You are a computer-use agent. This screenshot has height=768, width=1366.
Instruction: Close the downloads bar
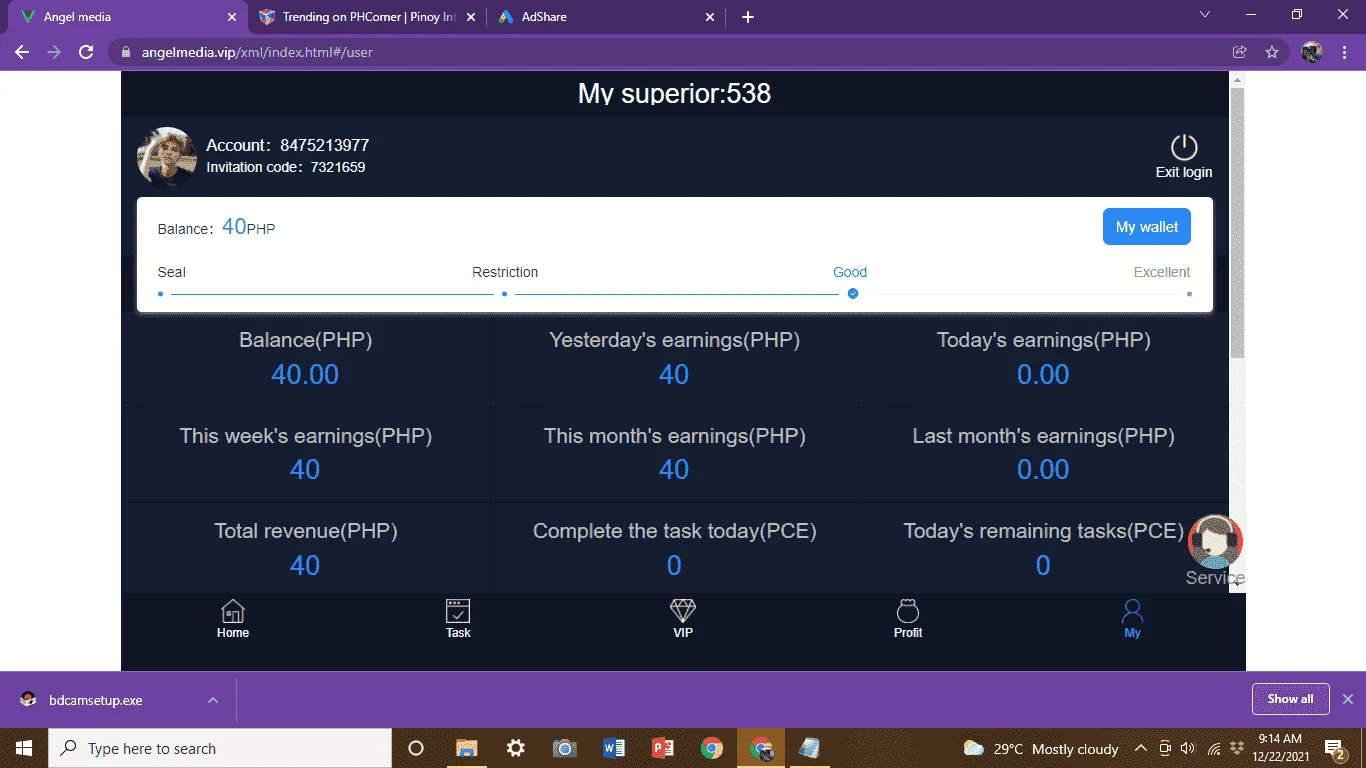point(1348,699)
